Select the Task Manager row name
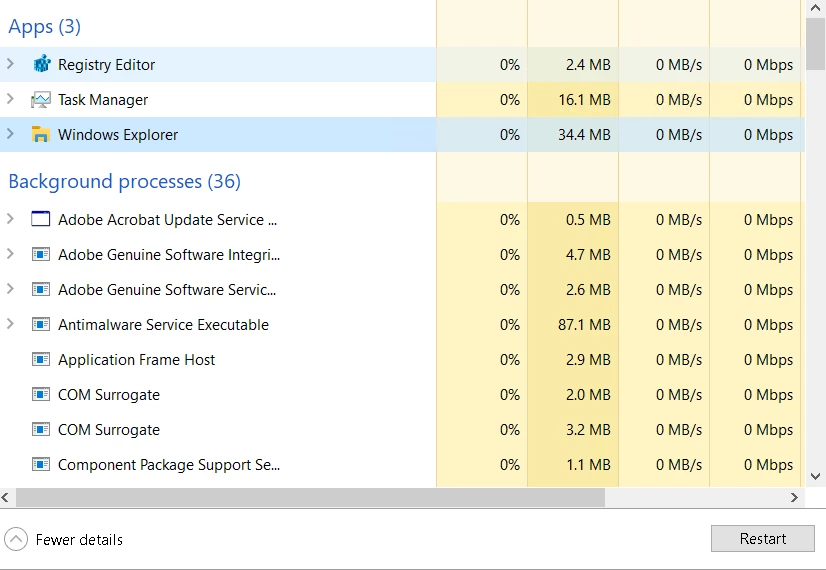This screenshot has height=570, width=826. (103, 100)
